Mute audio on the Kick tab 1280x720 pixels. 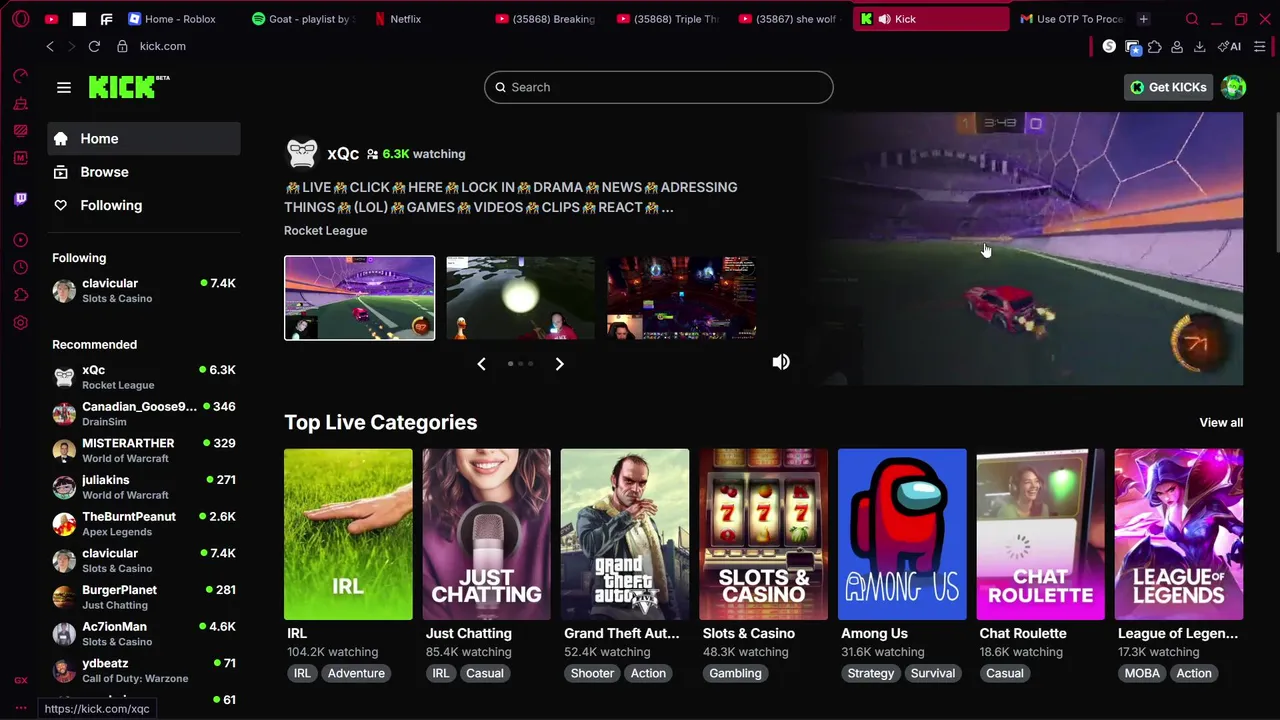tap(884, 19)
